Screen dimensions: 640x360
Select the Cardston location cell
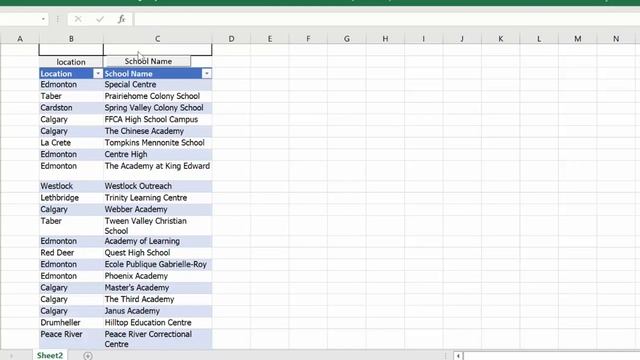71,108
